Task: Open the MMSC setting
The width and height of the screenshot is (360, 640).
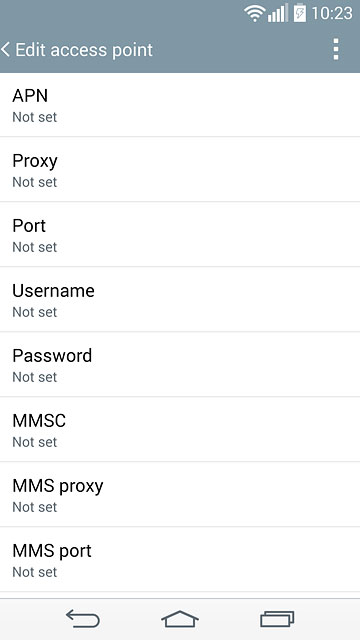Action: tap(180, 429)
